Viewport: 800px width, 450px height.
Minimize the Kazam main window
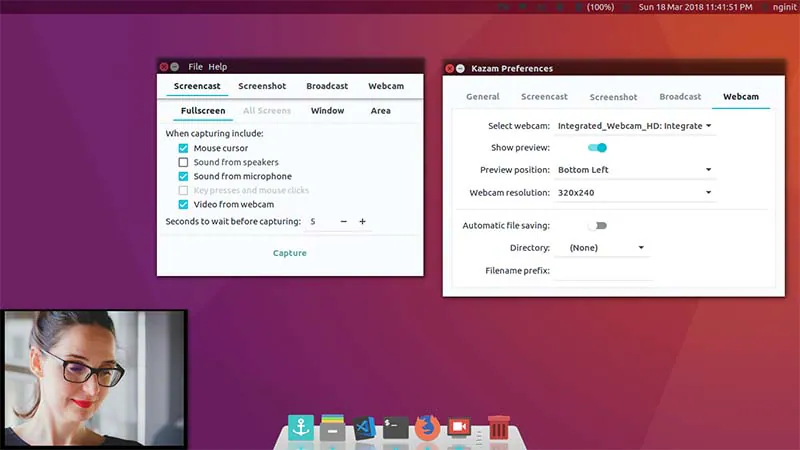click(174, 67)
